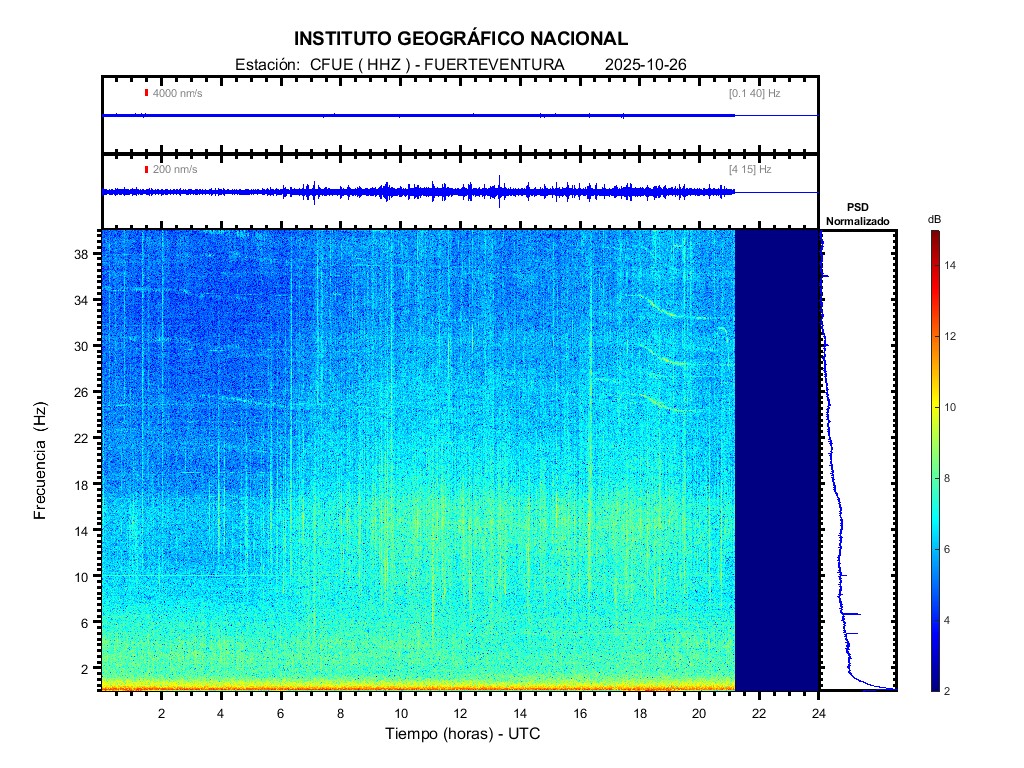Image resolution: width=1024 pixels, height=768 pixels.
Task: Click the PSD Normalizado panel heading
Action: (x=857, y=214)
